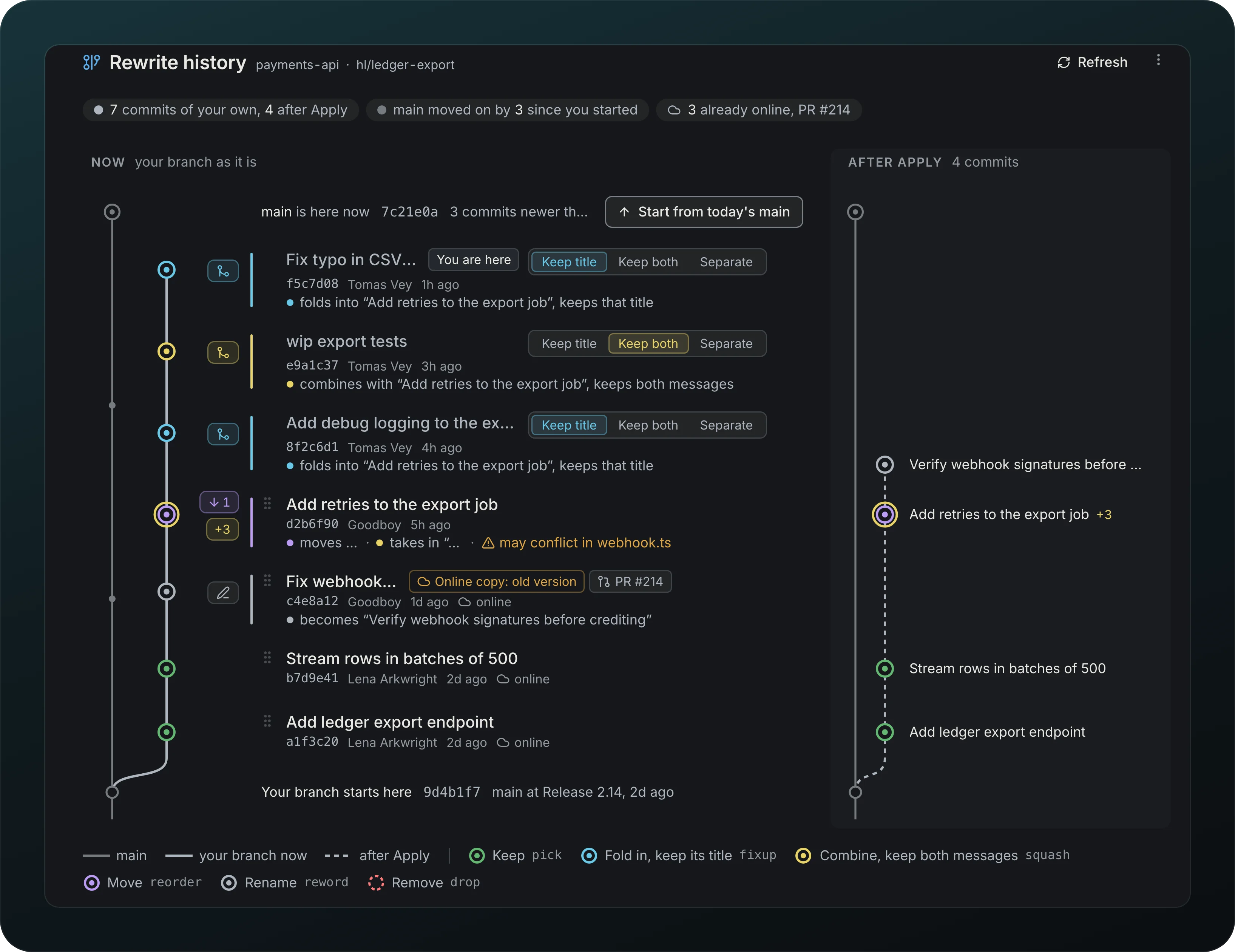Click the Move reorder legend icon
This screenshot has width=1235, height=952.
[x=92, y=883]
